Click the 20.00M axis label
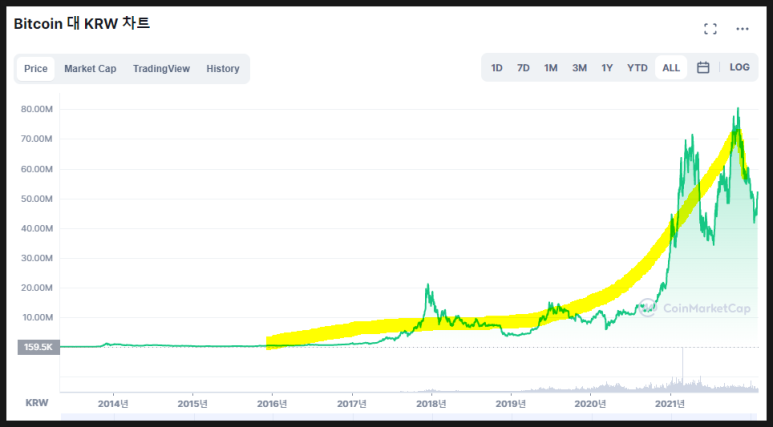Image resolution: width=773 pixels, height=427 pixels. [36, 287]
